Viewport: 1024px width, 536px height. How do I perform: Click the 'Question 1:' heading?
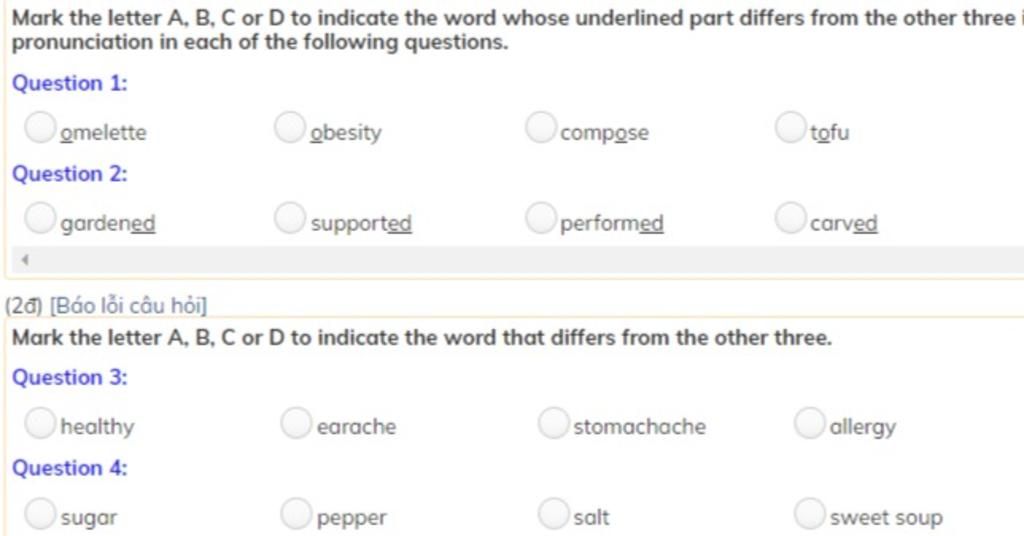tap(70, 84)
